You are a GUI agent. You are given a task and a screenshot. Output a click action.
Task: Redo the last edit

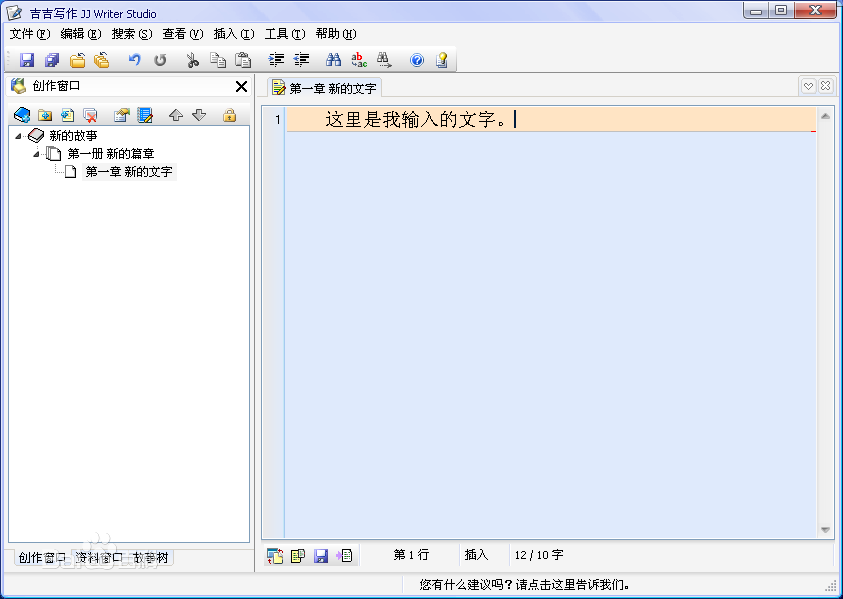160,60
